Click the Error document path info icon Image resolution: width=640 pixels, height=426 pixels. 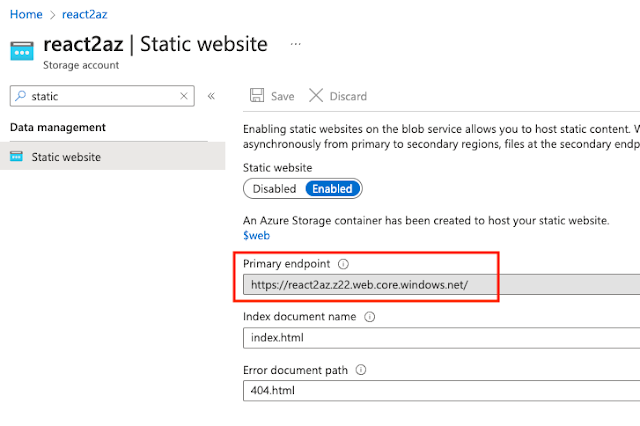click(x=361, y=370)
